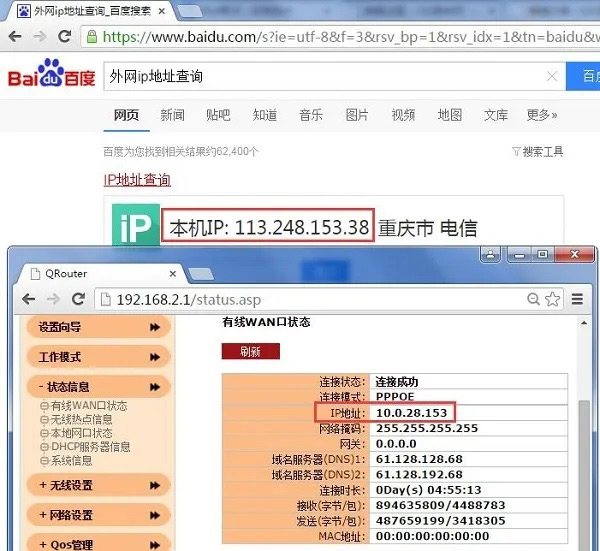Open the 地图 tab
The image size is (600, 551).
coord(450,115)
